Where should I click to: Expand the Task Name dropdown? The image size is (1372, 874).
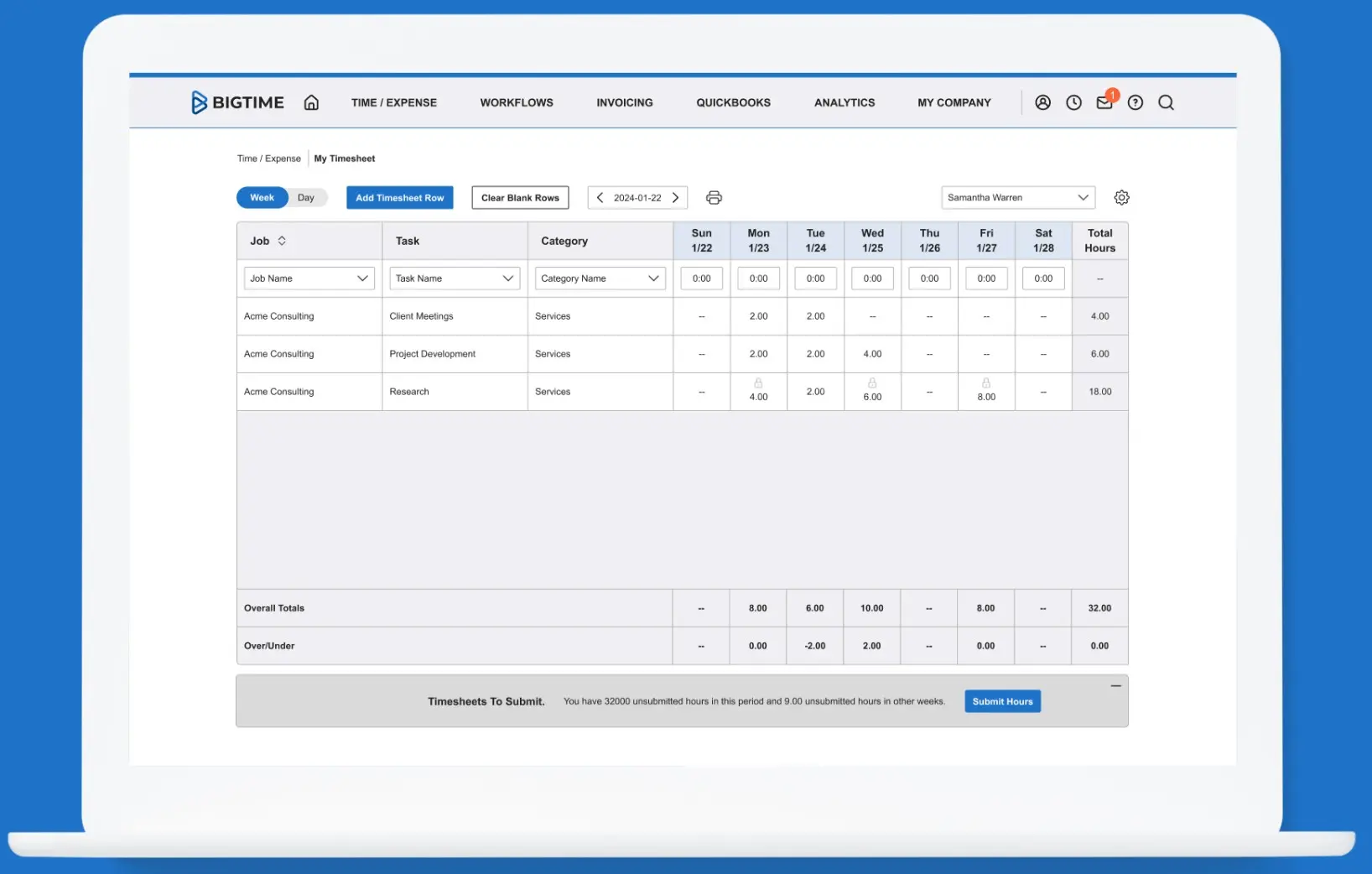[455, 278]
